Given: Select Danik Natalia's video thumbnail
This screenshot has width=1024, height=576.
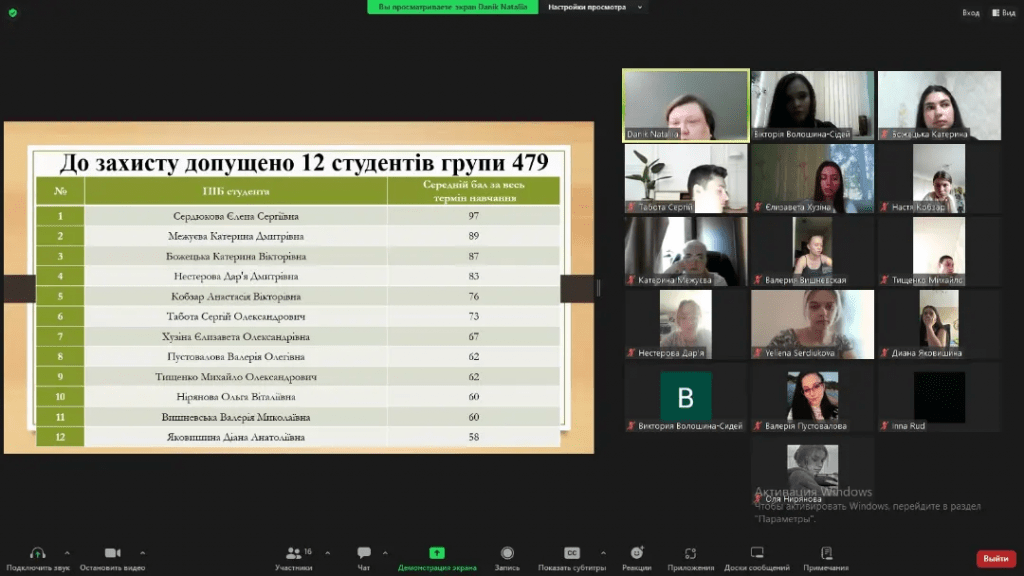Looking at the screenshot, I should point(685,105).
